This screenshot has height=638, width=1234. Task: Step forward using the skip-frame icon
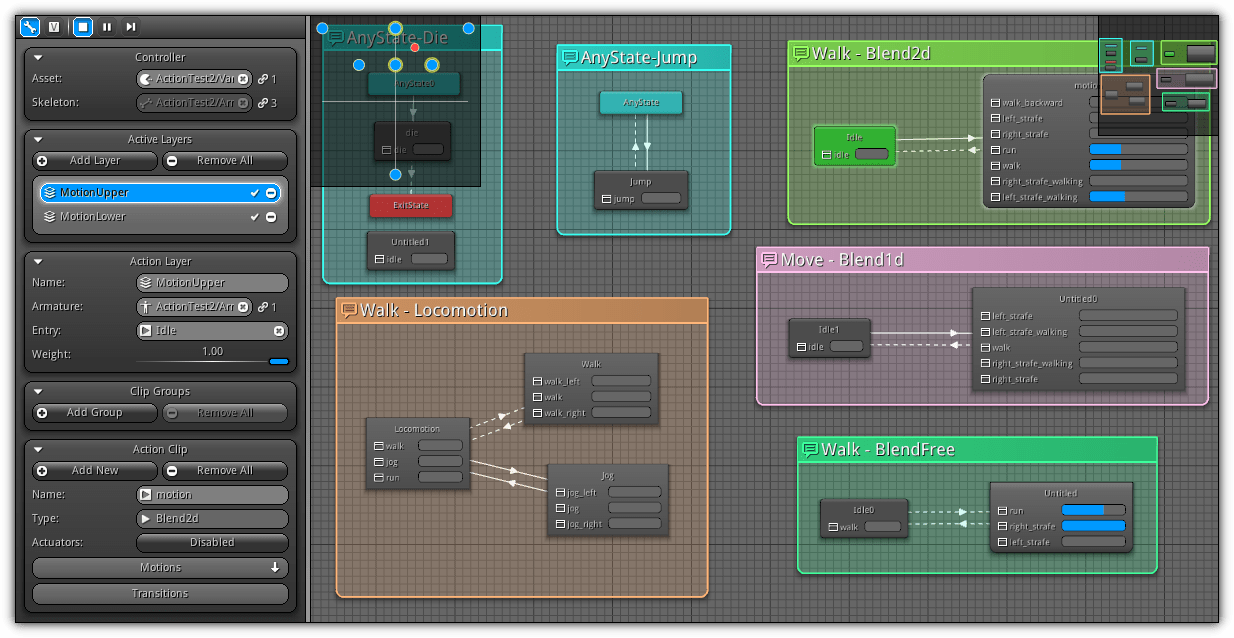pos(131,27)
